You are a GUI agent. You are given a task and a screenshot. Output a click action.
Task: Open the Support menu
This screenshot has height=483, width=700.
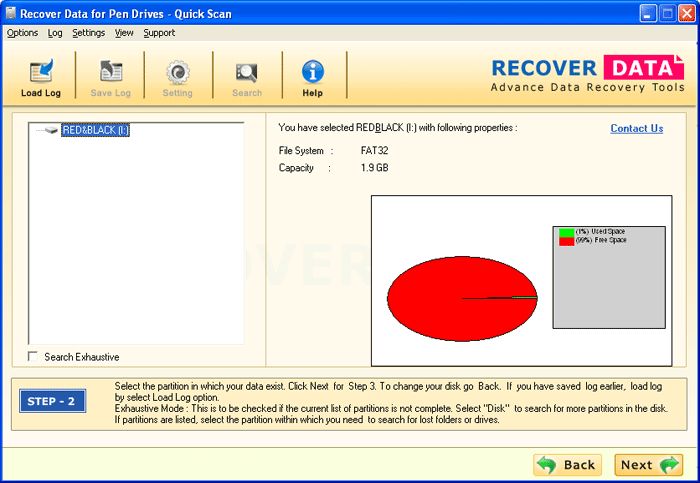pos(159,33)
